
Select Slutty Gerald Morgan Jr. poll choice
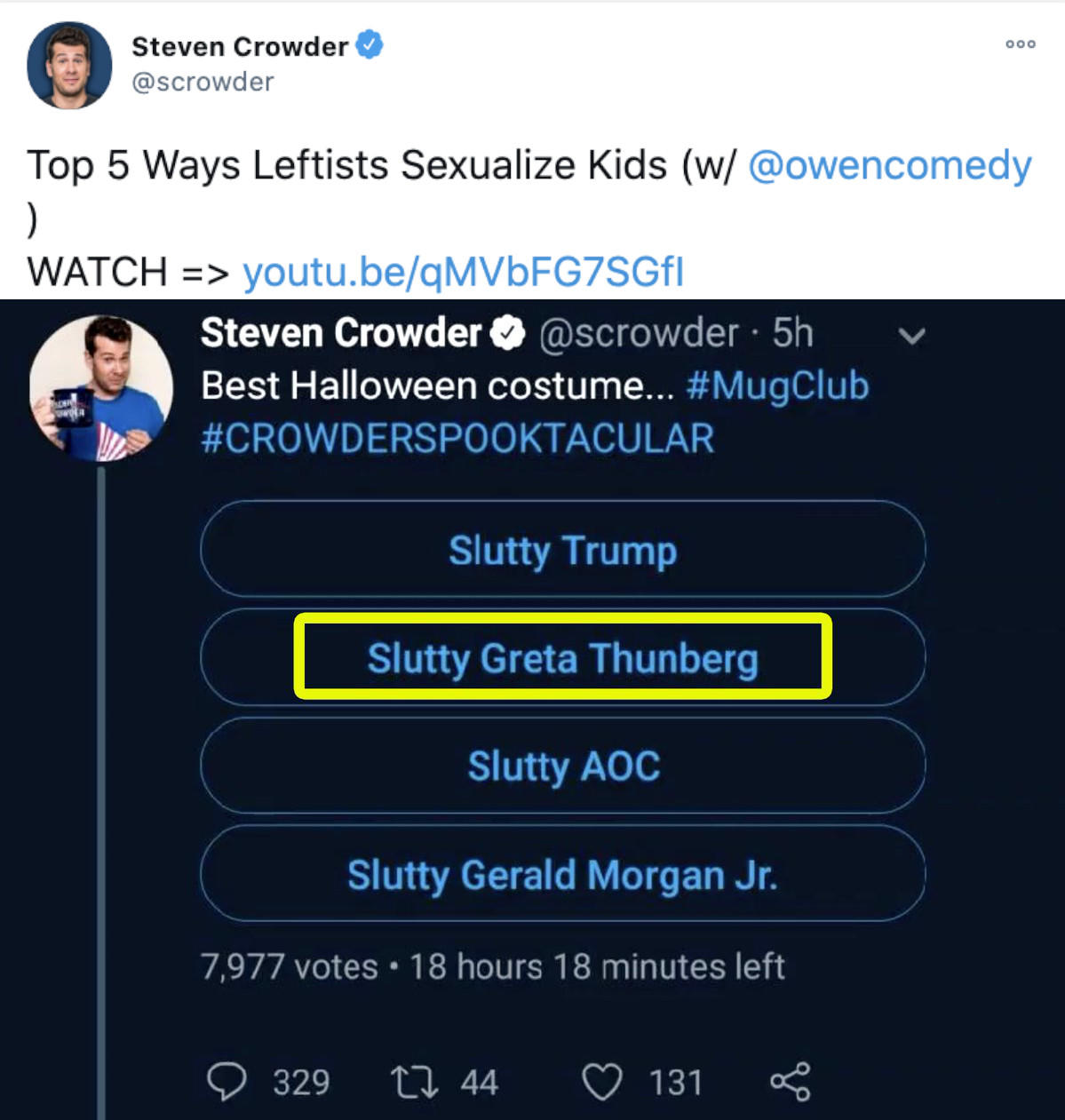[x=563, y=875]
